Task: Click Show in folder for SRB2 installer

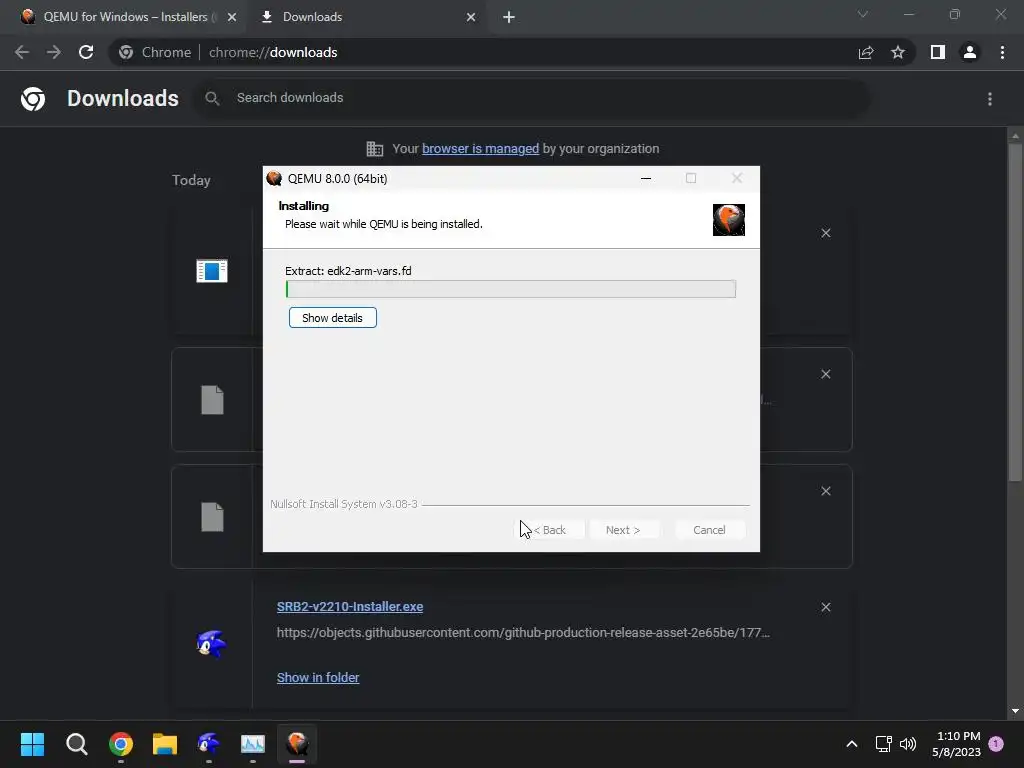Action: 318,678
